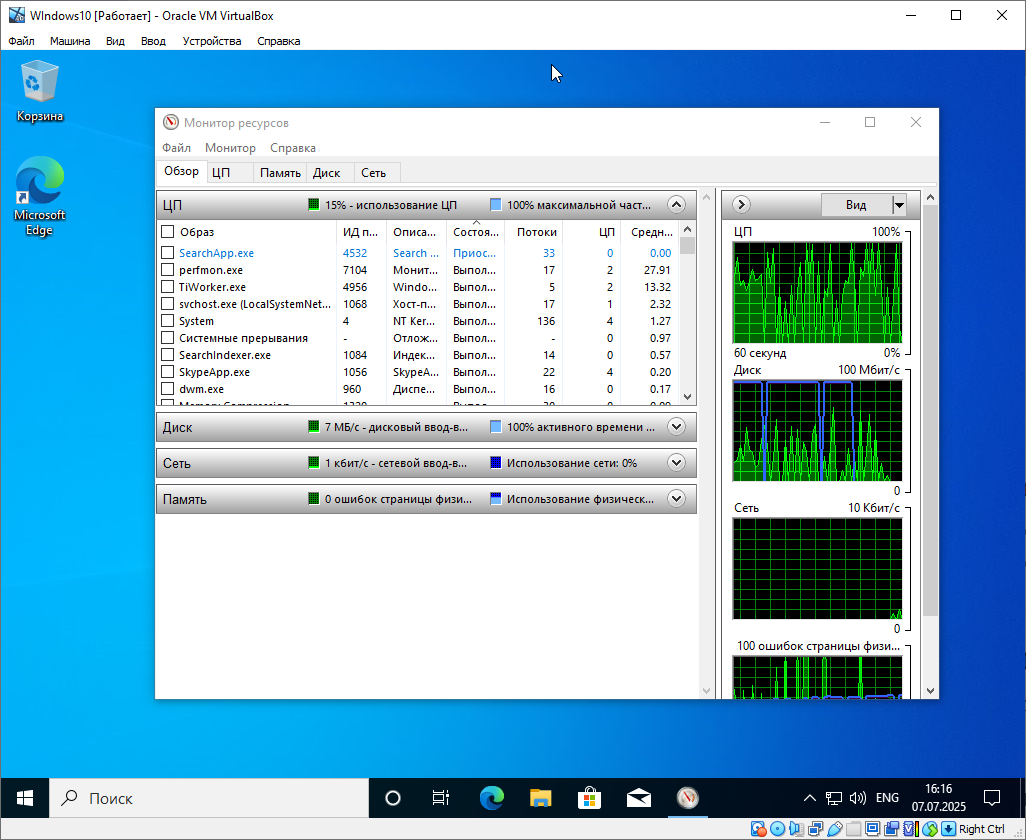The image size is (1026, 840).
Task: Click VirtualBox keyboard capture arrow indicator
Action: tap(948, 829)
